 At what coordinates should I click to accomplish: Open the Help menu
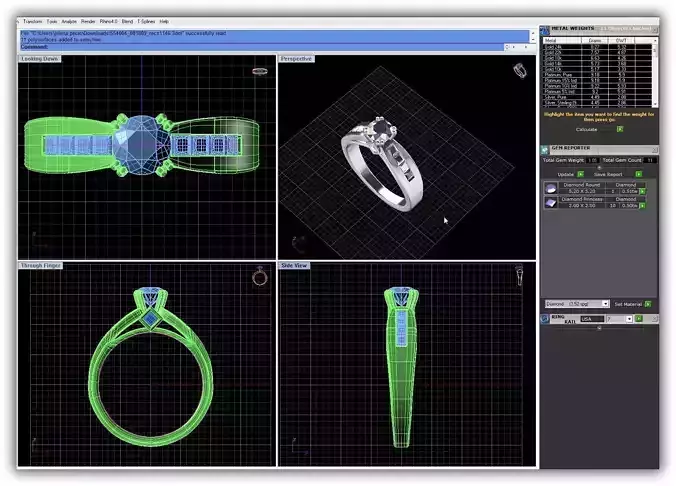pyautogui.click(x=164, y=21)
